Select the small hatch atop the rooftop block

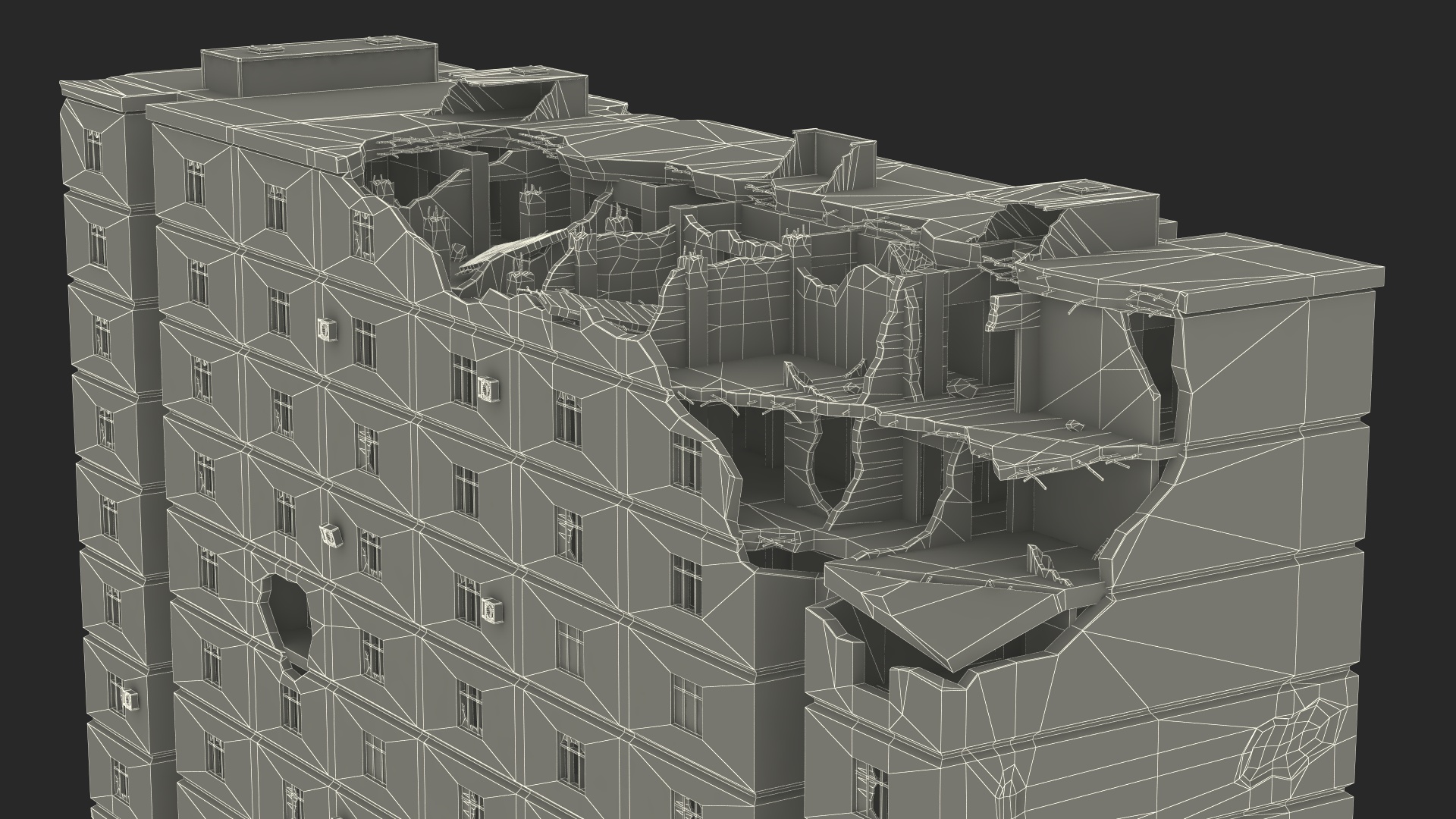pyautogui.click(x=267, y=48)
